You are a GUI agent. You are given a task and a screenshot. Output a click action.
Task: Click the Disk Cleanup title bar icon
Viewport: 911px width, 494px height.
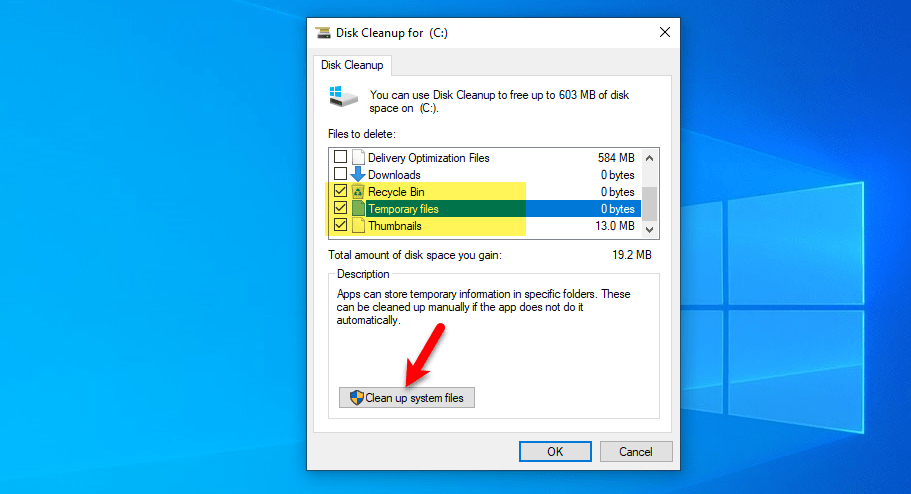[323, 33]
